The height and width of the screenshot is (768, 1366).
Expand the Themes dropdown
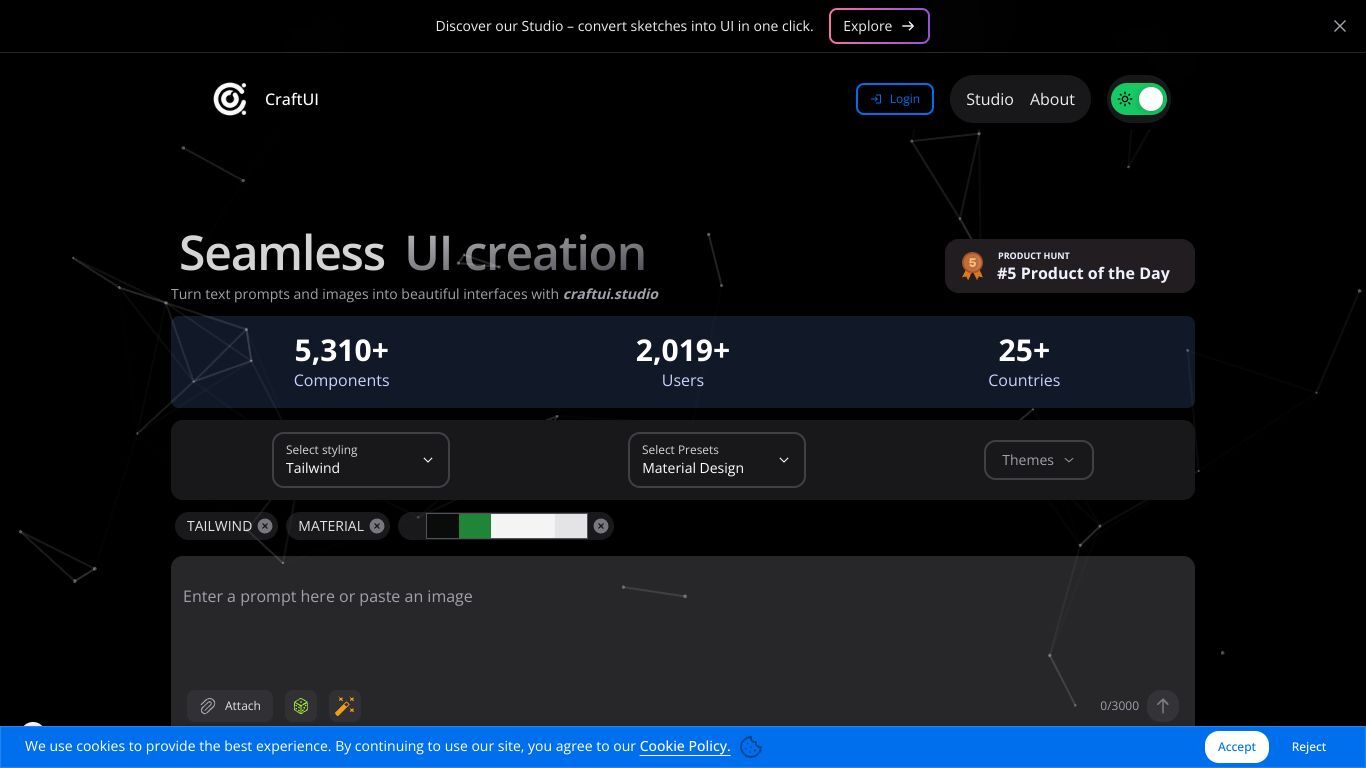coord(1039,460)
